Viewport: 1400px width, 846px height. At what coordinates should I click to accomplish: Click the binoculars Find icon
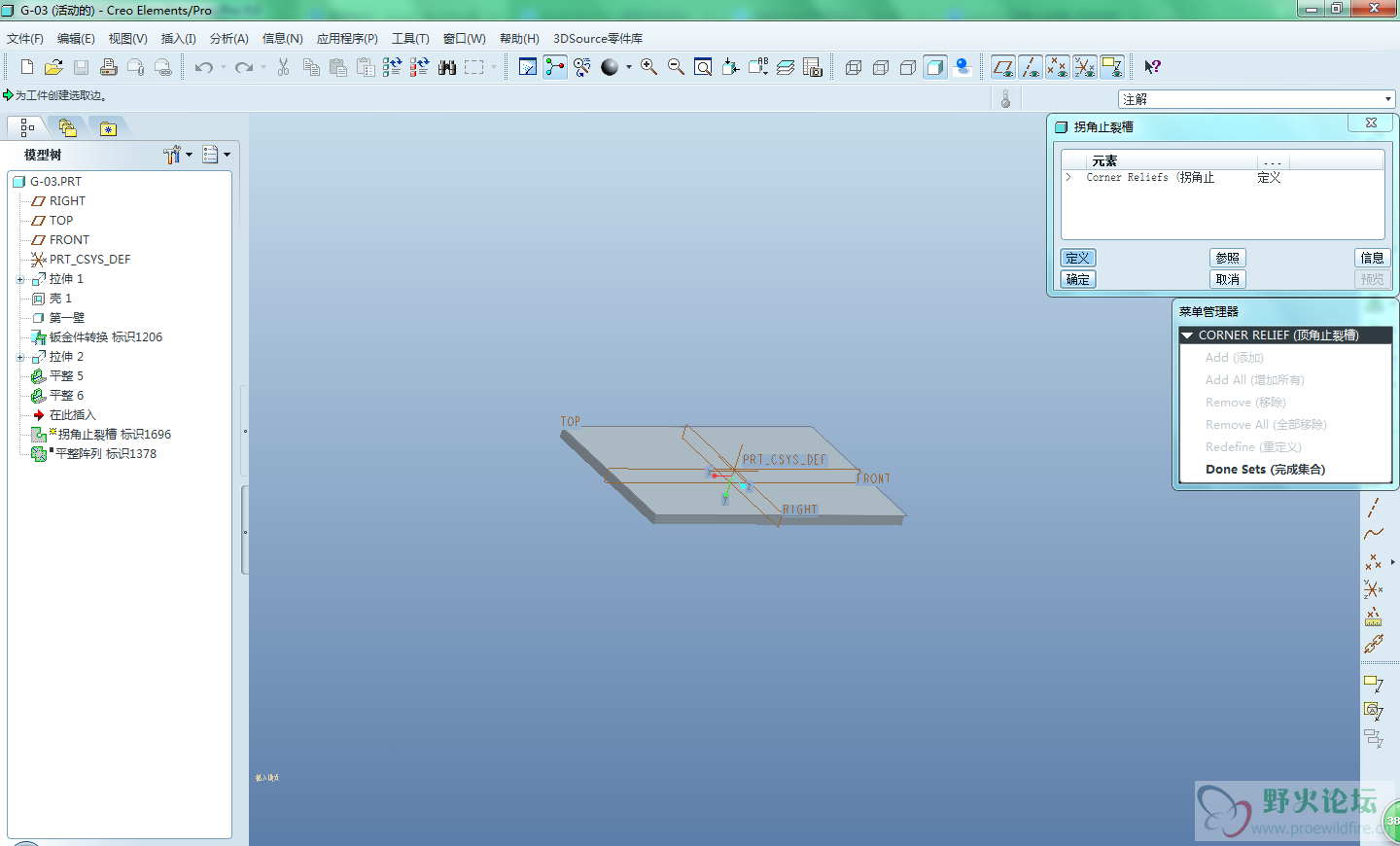[447, 67]
